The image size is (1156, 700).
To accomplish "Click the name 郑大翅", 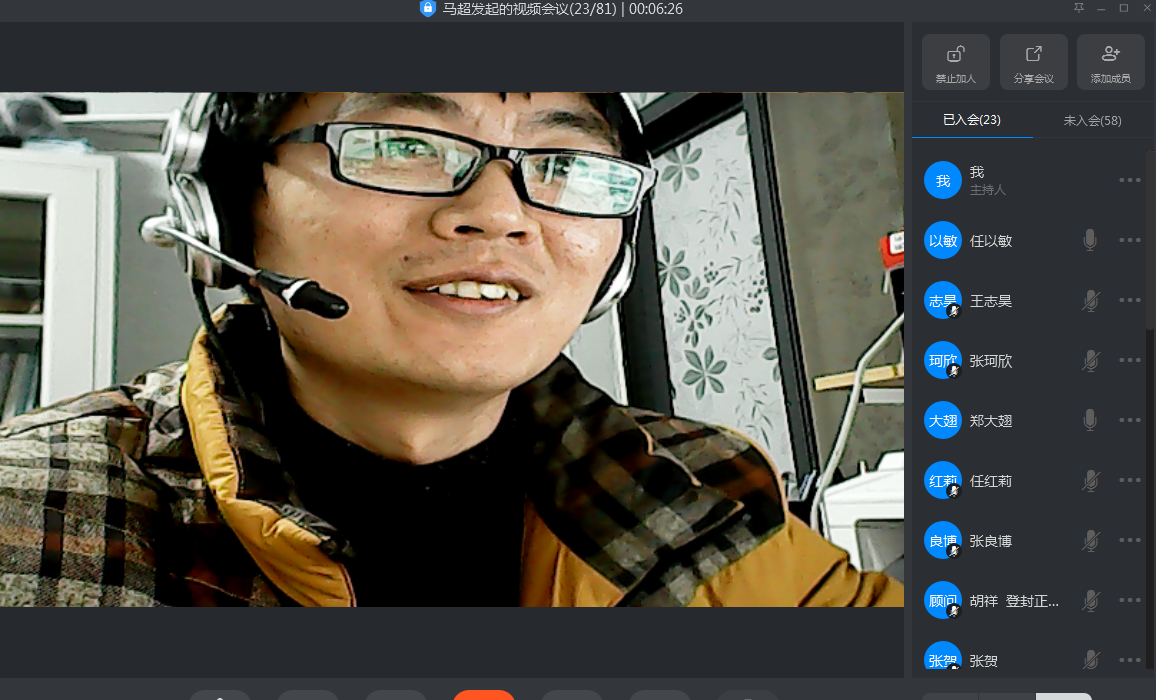I will pyautogui.click(x=991, y=420).
